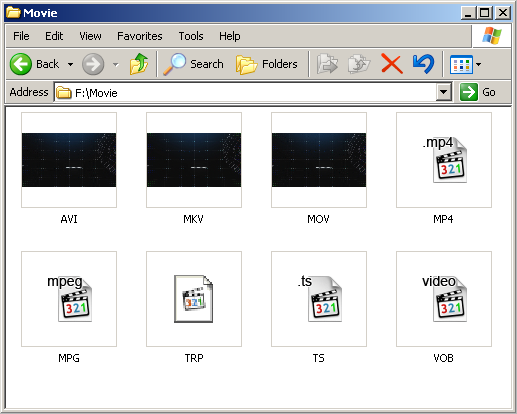This screenshot has width=517, height=414.
Task: Minimize the Movie window
Action: 468,13
